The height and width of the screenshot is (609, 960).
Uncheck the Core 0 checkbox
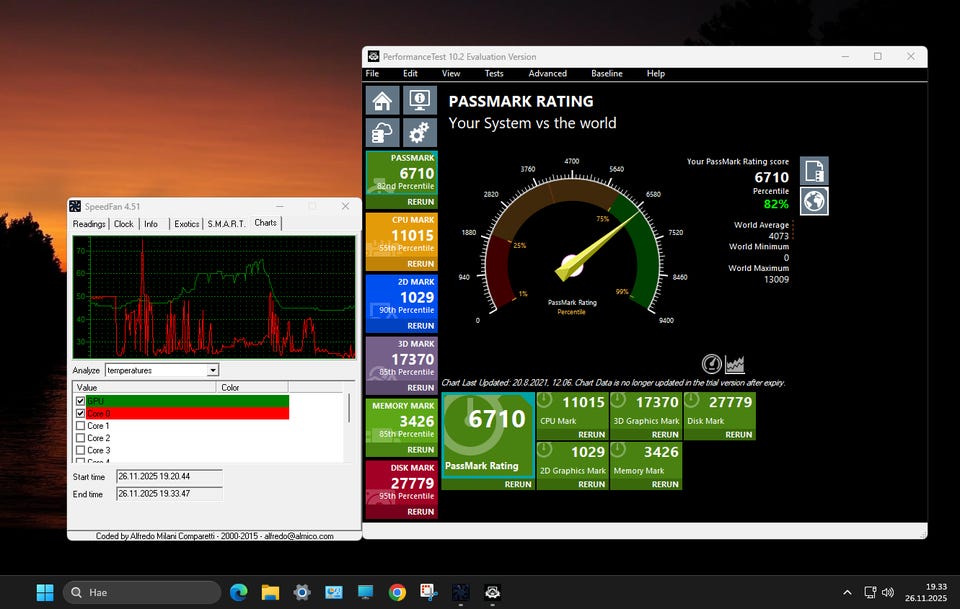[x=81, y=413]
